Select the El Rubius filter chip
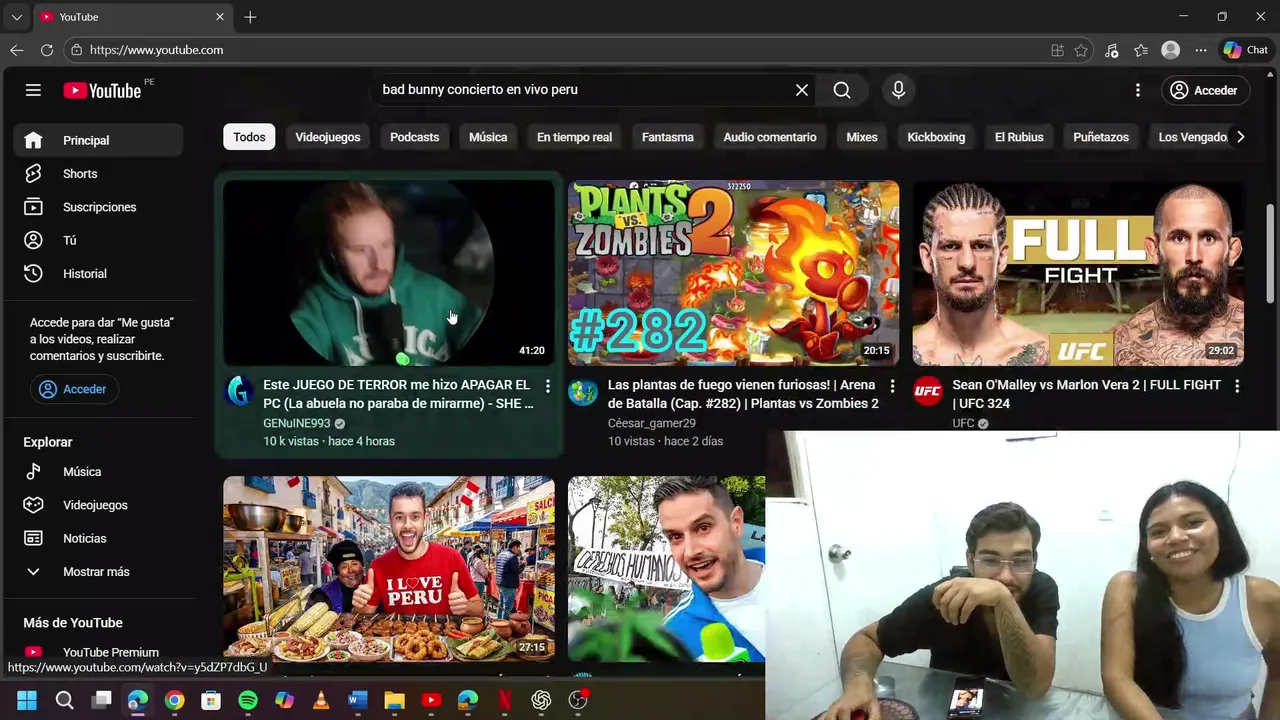This screenshot has height=720, width=1280. (x=1019, y=137)
